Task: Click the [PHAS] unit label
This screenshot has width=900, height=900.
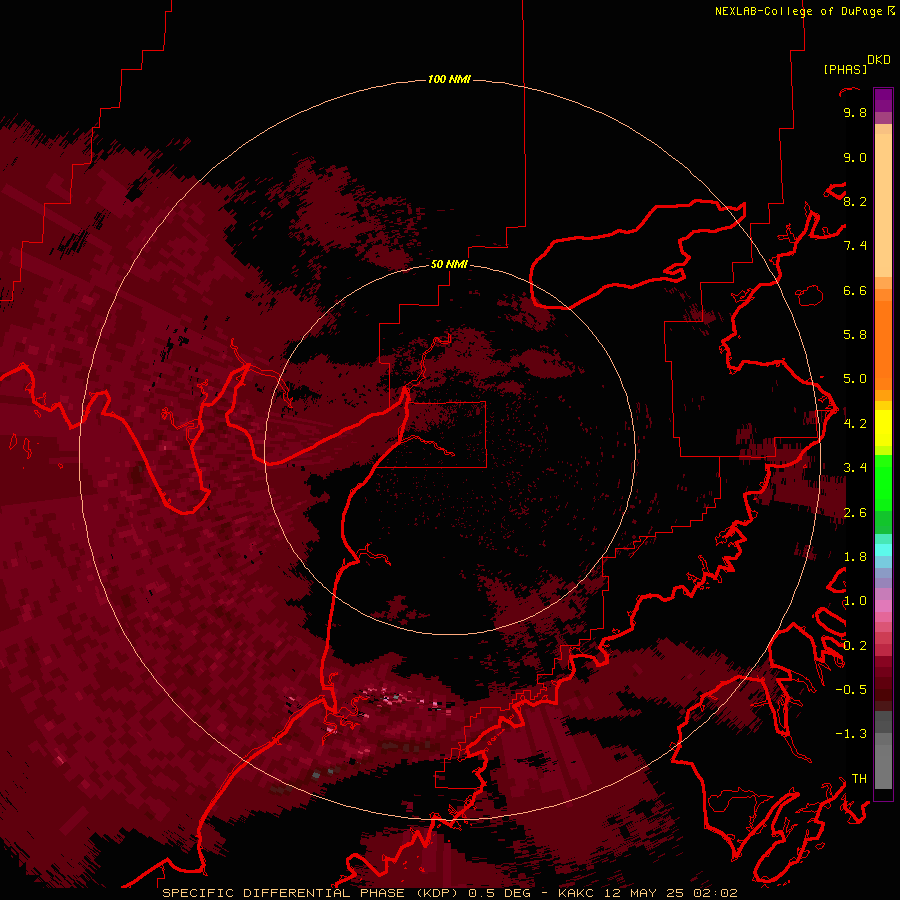Action: click(x=845, y=69)
